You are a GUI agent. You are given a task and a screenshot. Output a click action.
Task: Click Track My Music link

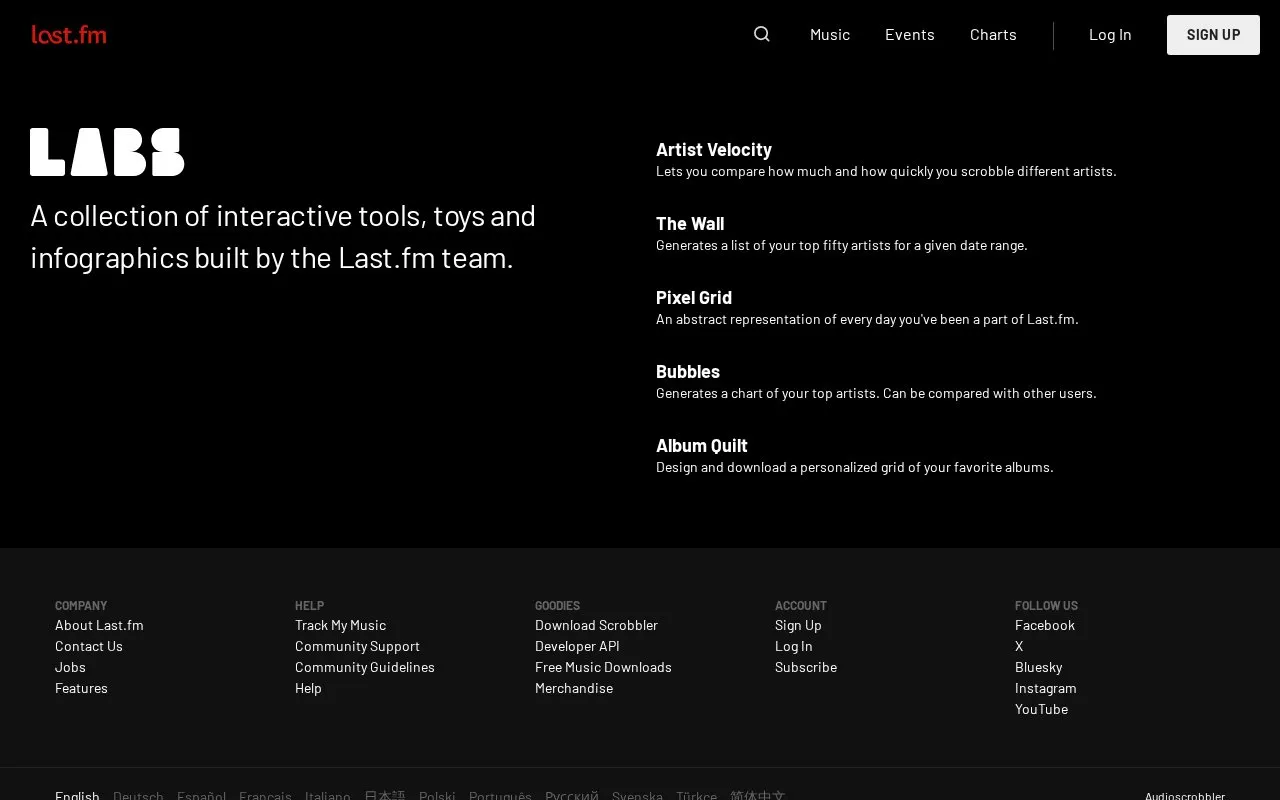(x=340, y=625)
